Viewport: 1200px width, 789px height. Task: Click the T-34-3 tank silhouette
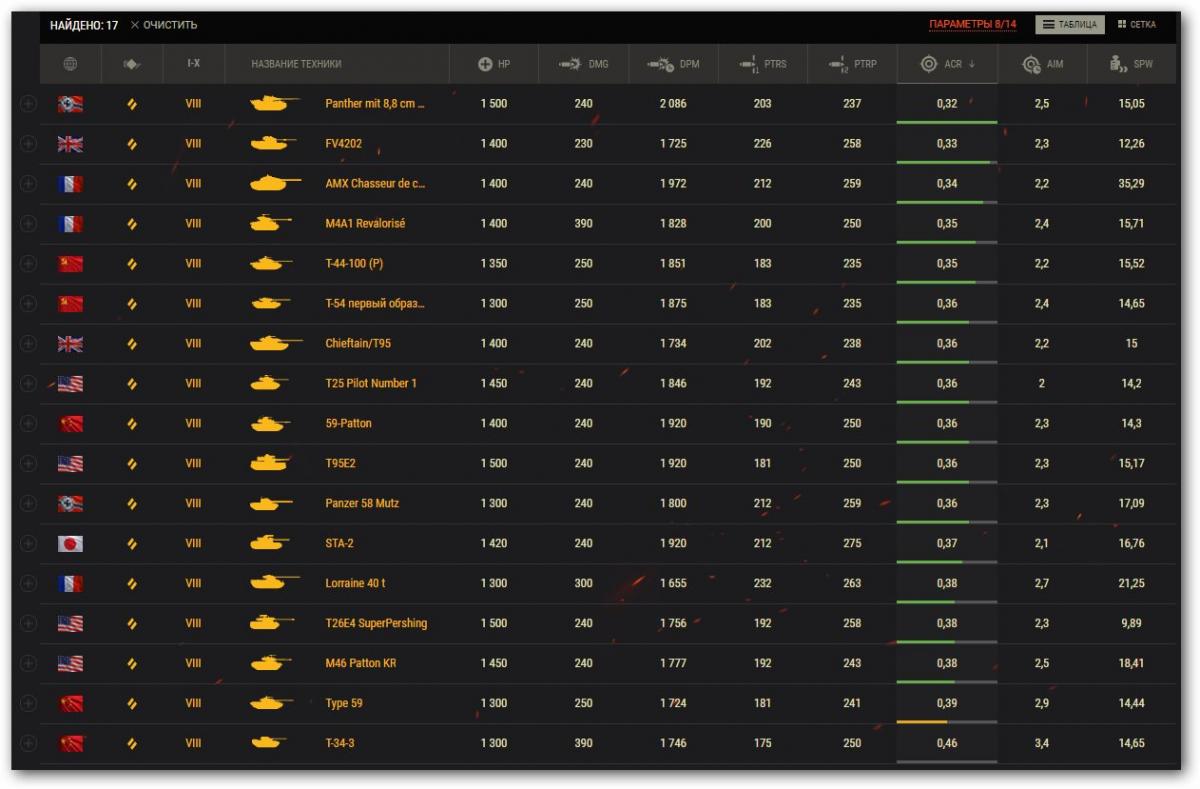pos(269,743)
